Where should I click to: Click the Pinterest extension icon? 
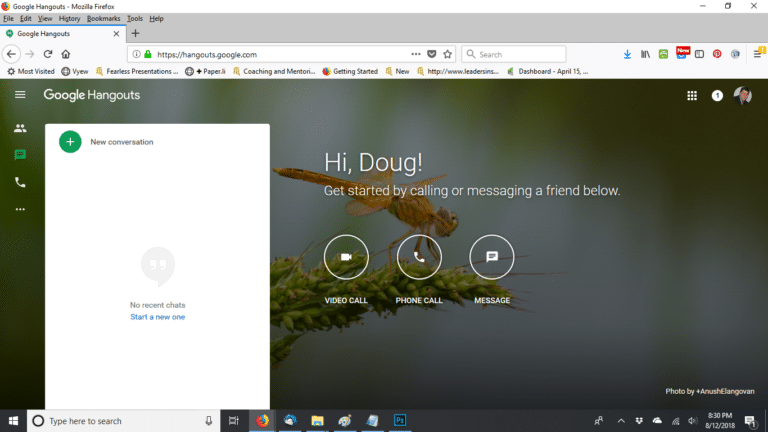(717, 54)
